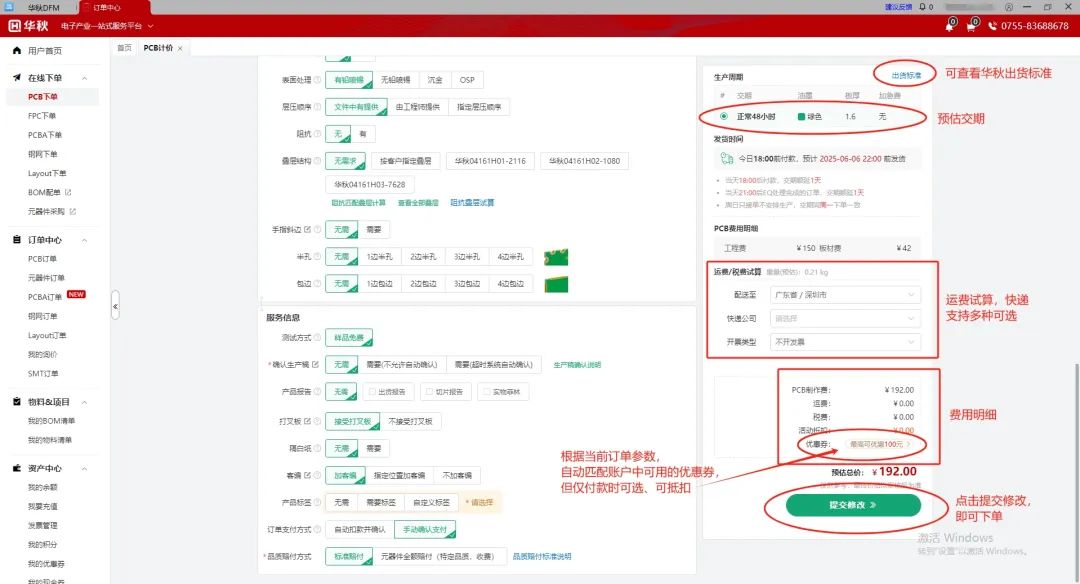Click the help icon next to 层压顺序
Screen dimensions: 1080x584
(318, 107)
